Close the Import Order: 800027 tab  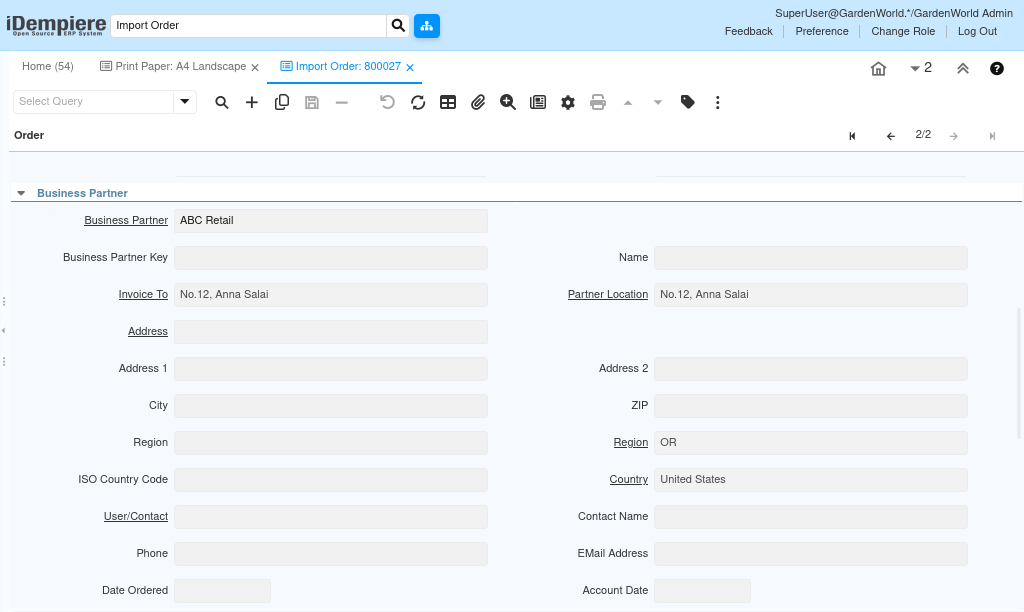(x=410, y=67)
